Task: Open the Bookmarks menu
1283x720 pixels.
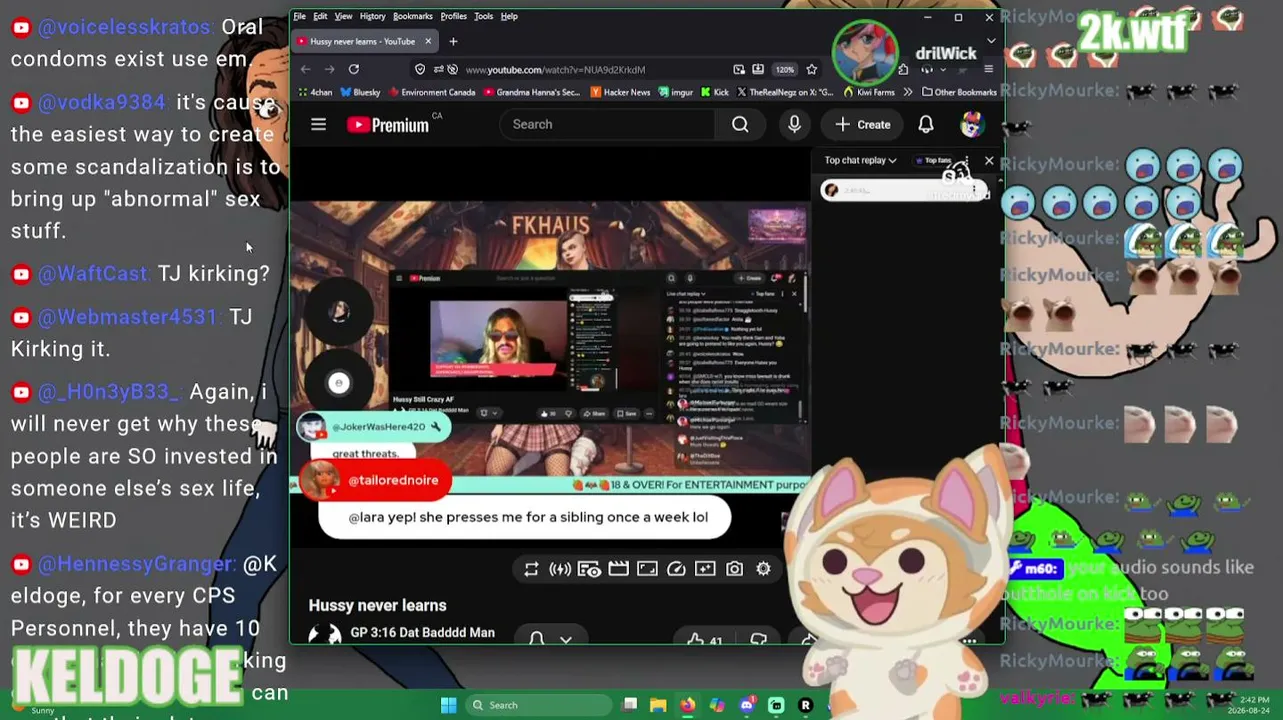Action: point(413,16)
